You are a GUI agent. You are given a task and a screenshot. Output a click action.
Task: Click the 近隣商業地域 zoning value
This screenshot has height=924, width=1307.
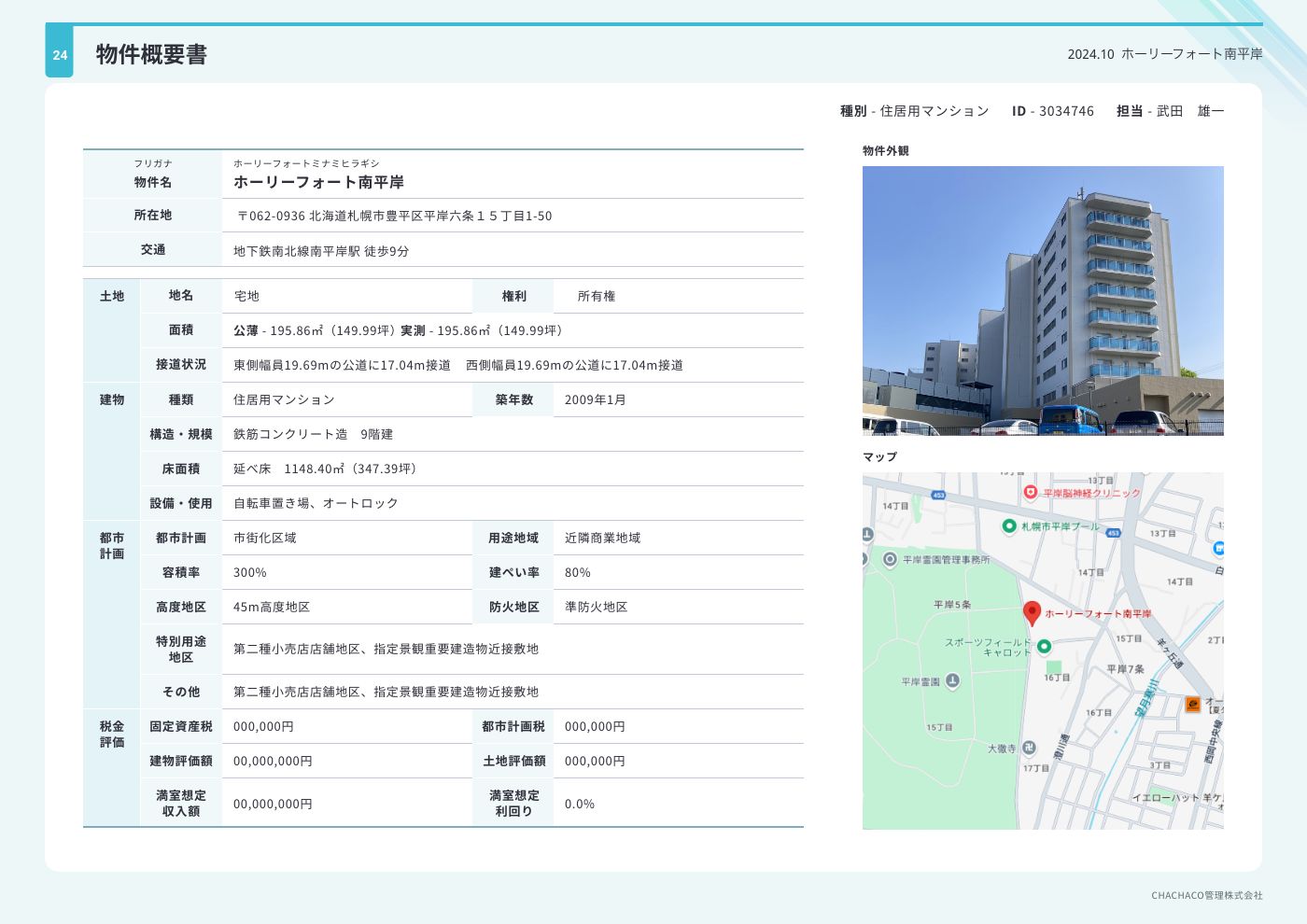click(602, 538)
